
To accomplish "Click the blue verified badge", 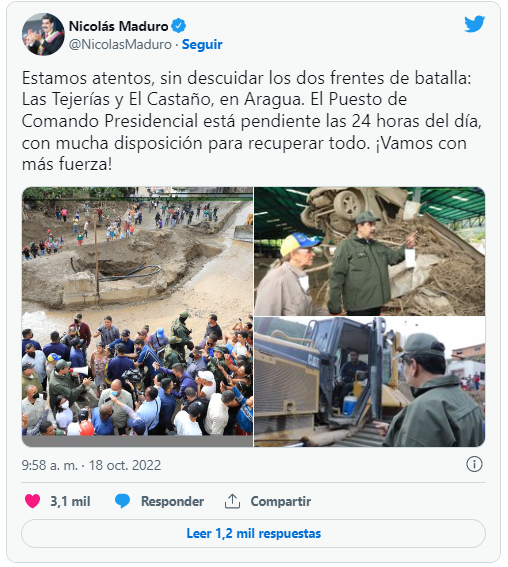I will point(178,26).
